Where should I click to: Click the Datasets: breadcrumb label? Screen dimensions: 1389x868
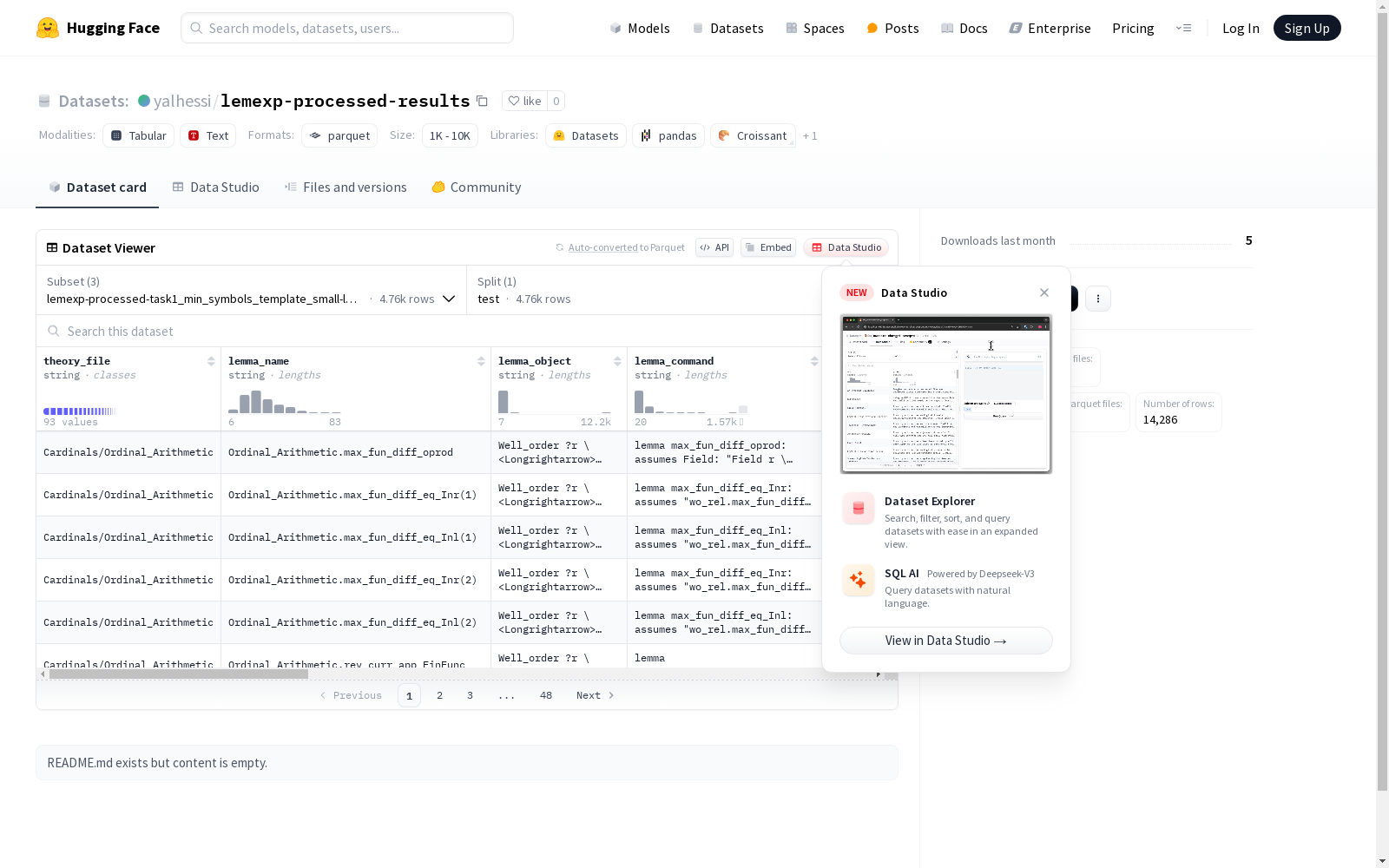coord(94,101)
